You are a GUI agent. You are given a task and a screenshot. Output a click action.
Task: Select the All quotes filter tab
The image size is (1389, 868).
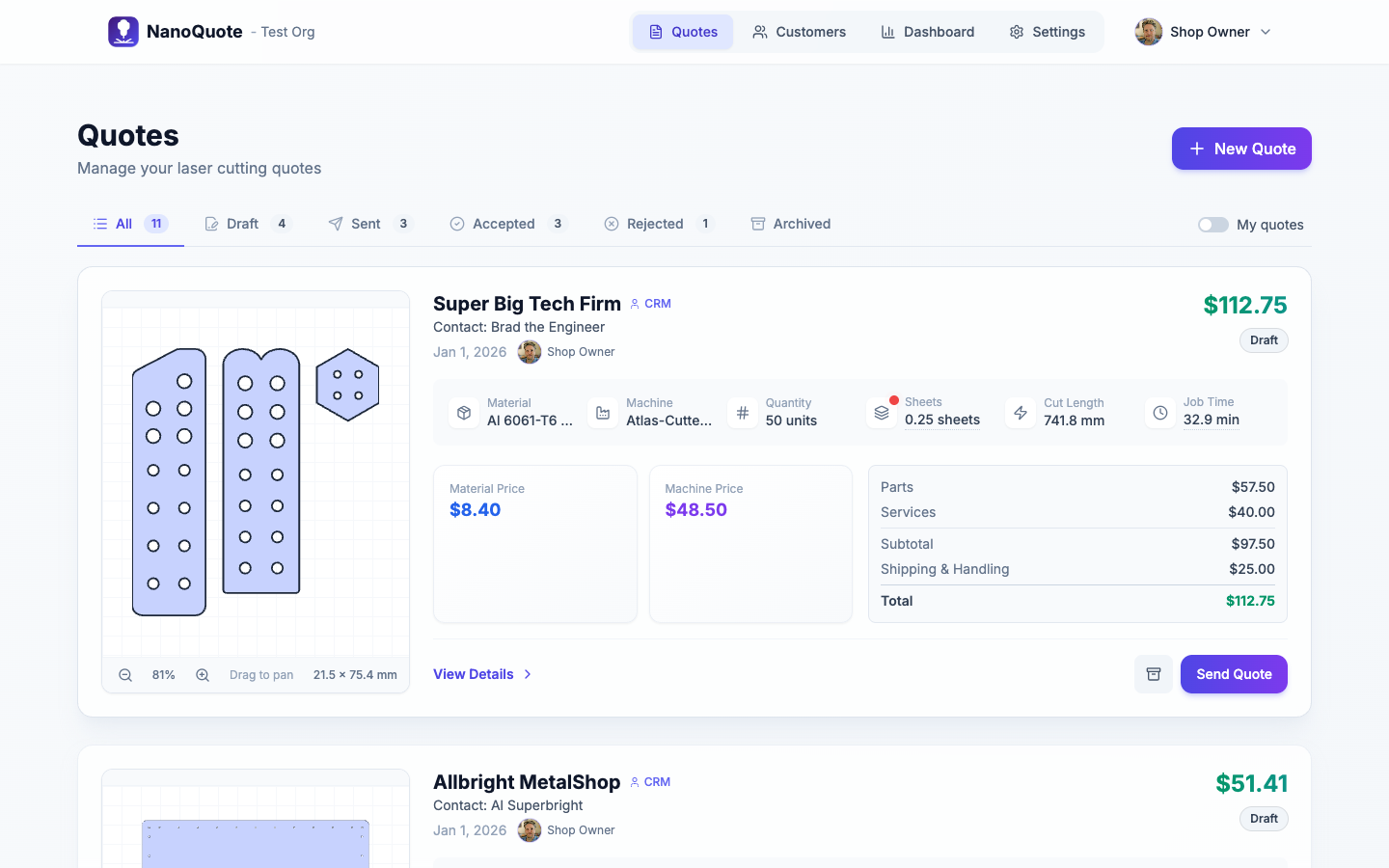[130, 224]
